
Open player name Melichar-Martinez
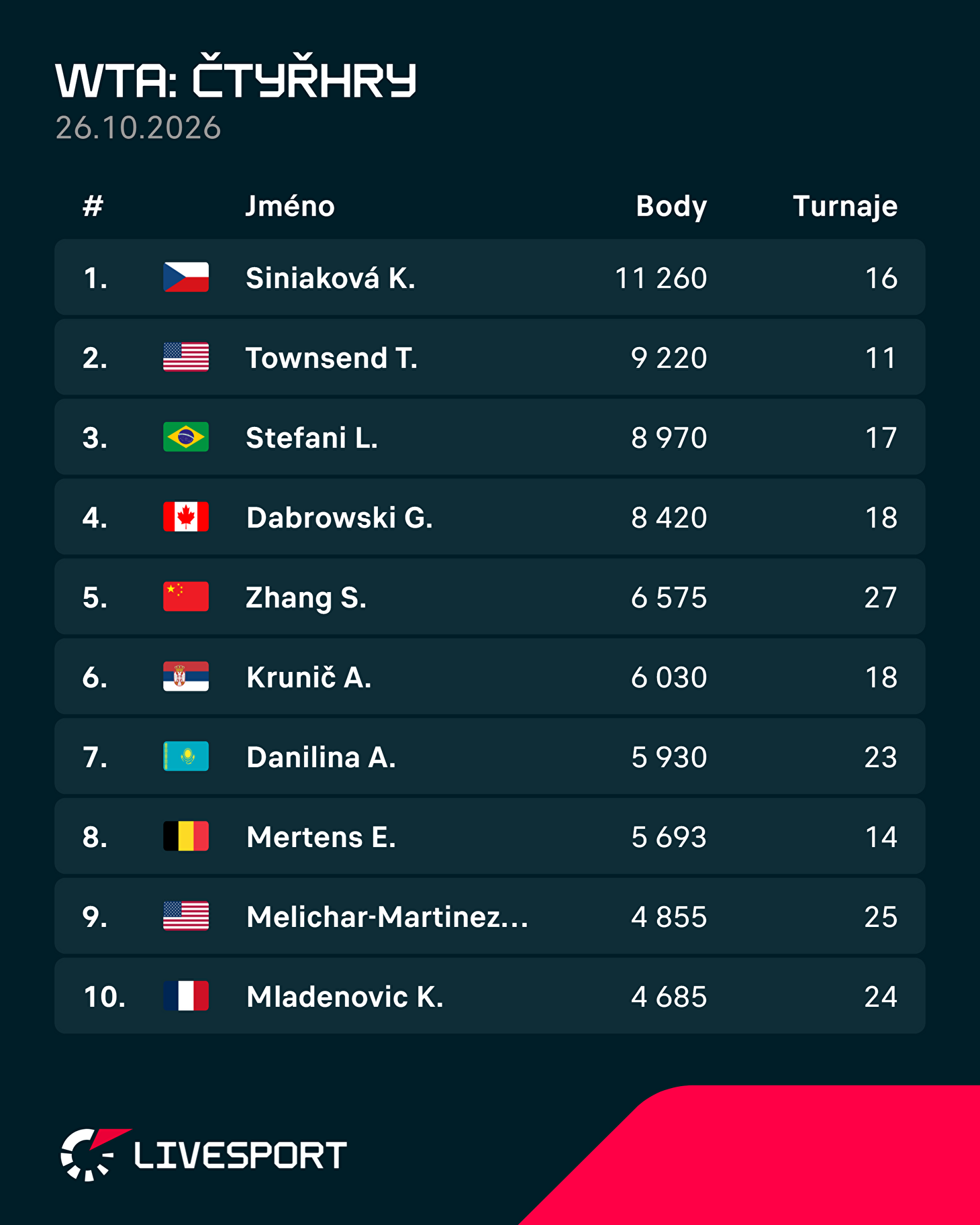pyautogui.click(x=387, y=917)
